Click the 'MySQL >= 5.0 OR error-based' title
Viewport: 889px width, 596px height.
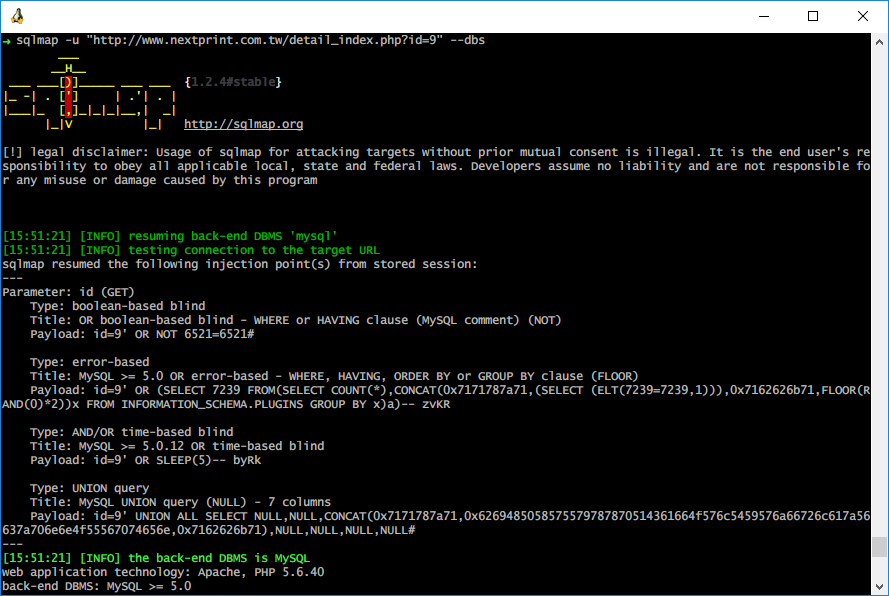334,376
